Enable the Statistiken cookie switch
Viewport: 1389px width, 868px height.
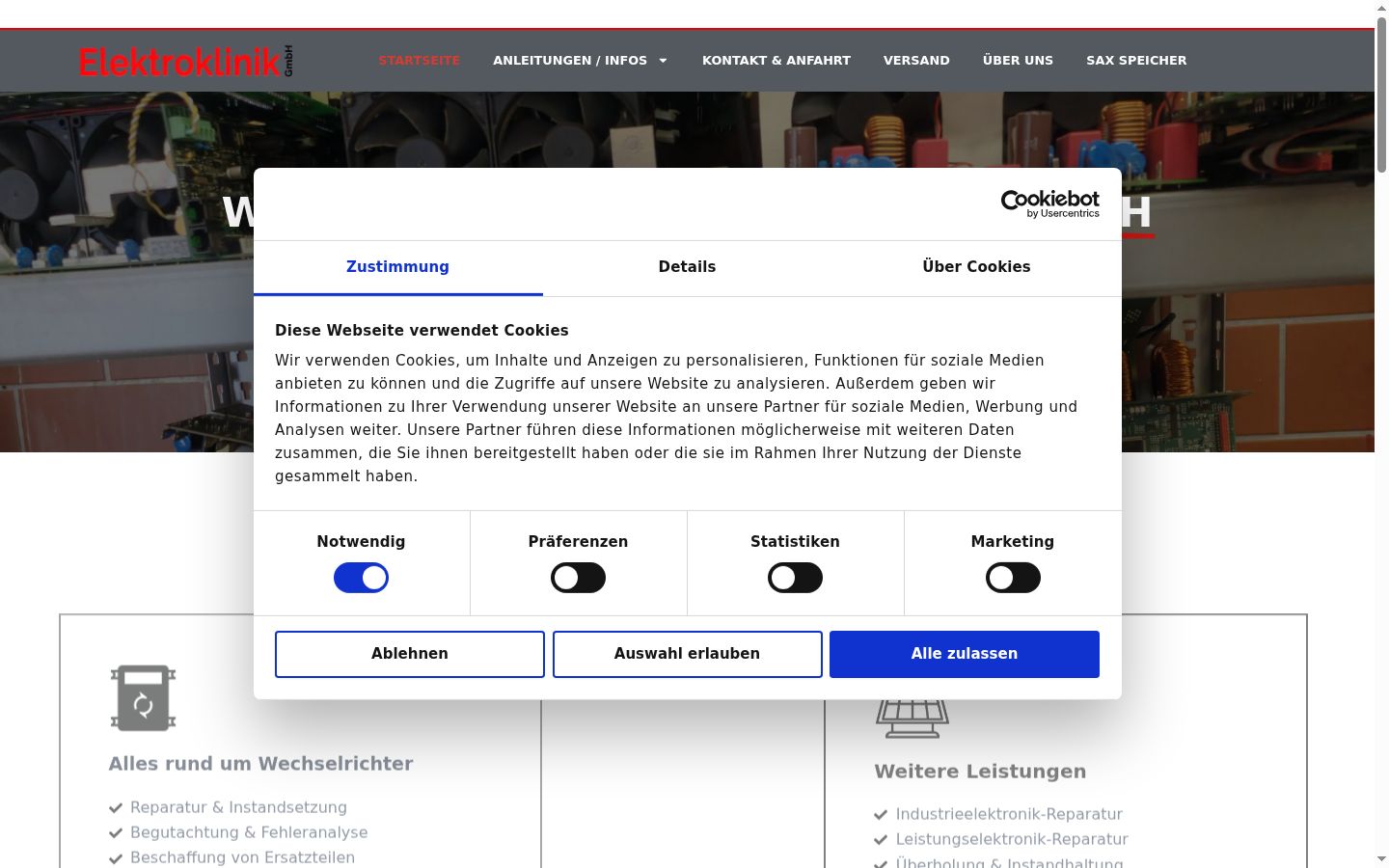795,578
